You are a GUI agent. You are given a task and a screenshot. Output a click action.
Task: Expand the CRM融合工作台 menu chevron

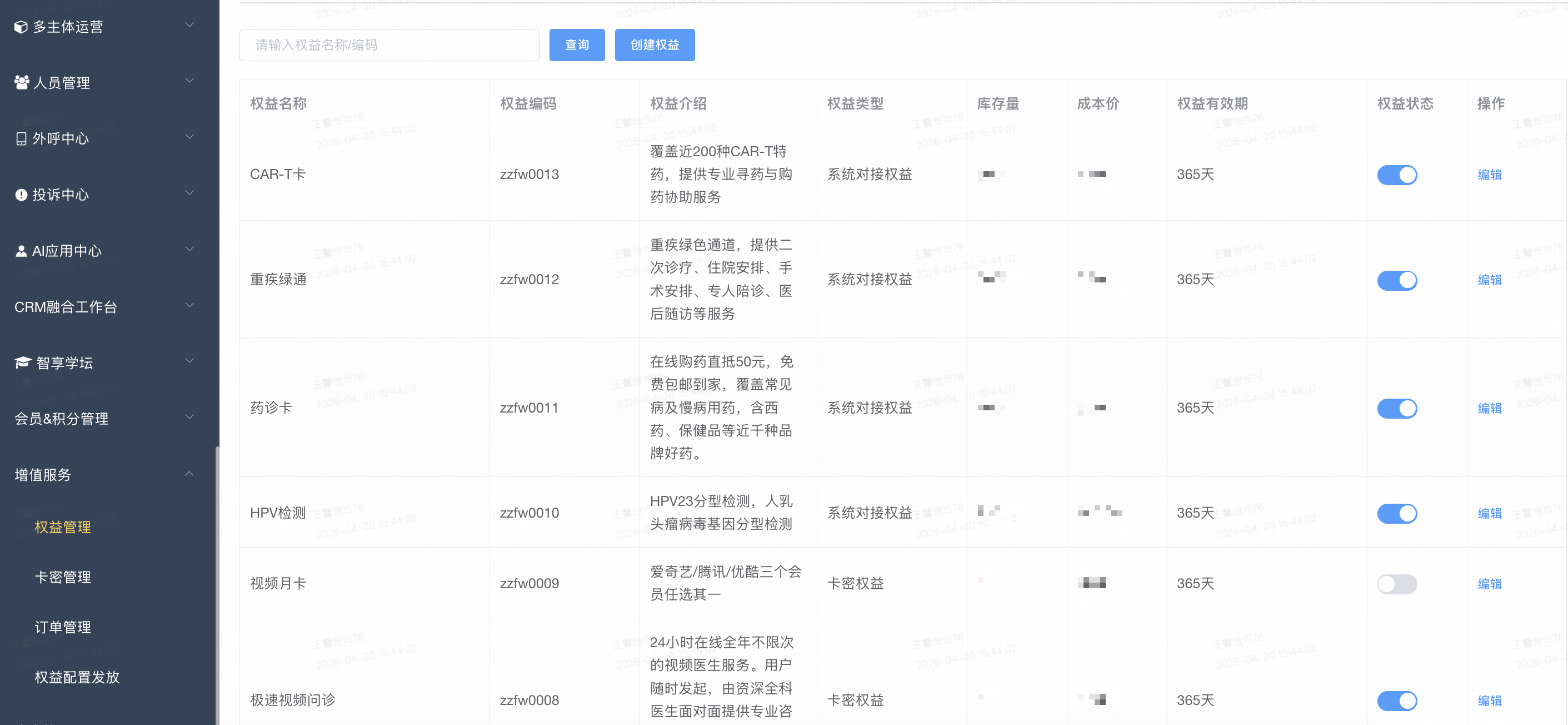[189, 305]
